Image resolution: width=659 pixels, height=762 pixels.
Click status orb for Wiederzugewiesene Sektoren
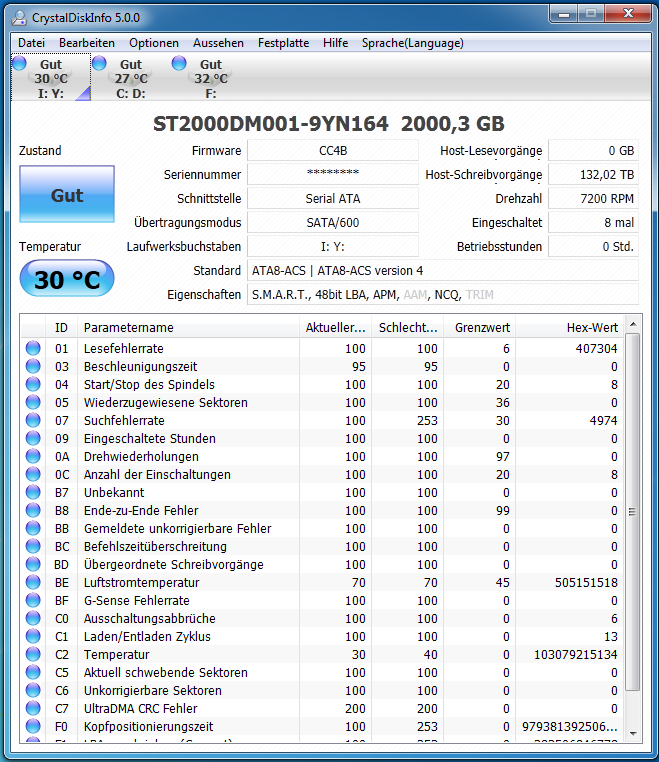(33, 402)
